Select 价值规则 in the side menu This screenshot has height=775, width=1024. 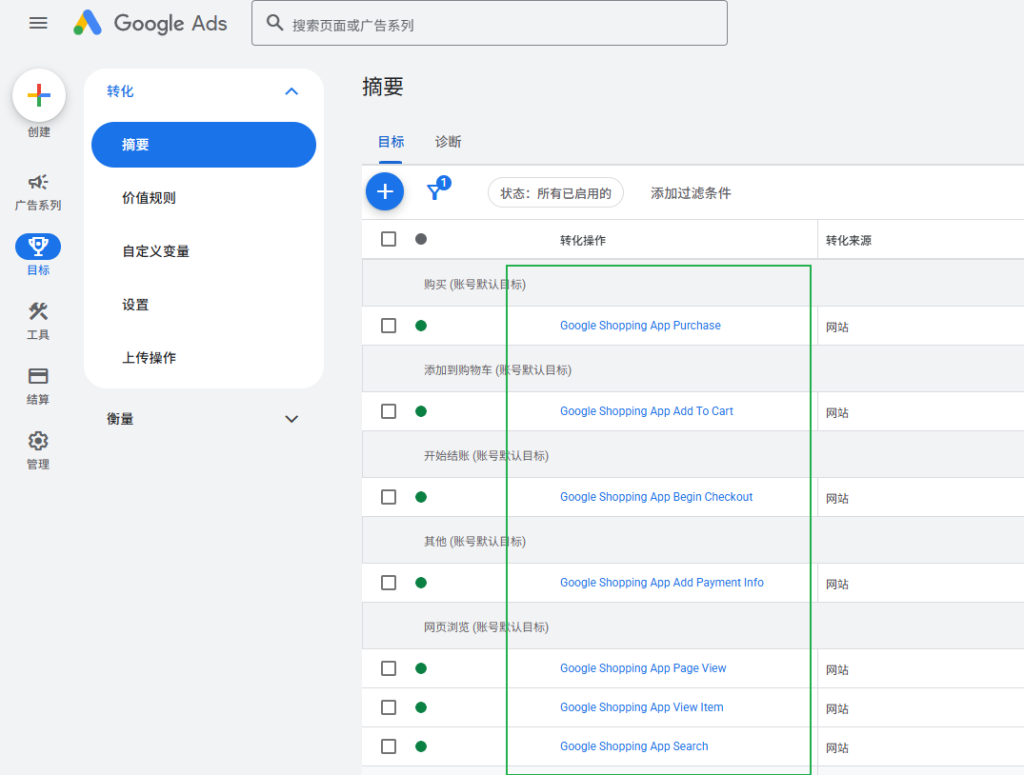pyautogui.click(x=149, y=198)
